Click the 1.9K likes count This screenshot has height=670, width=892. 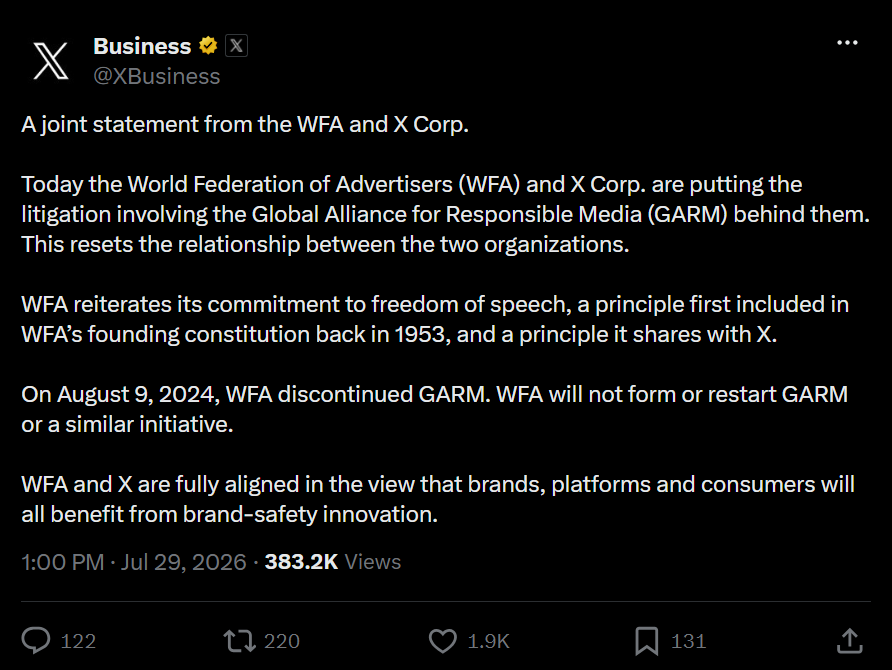488,641
